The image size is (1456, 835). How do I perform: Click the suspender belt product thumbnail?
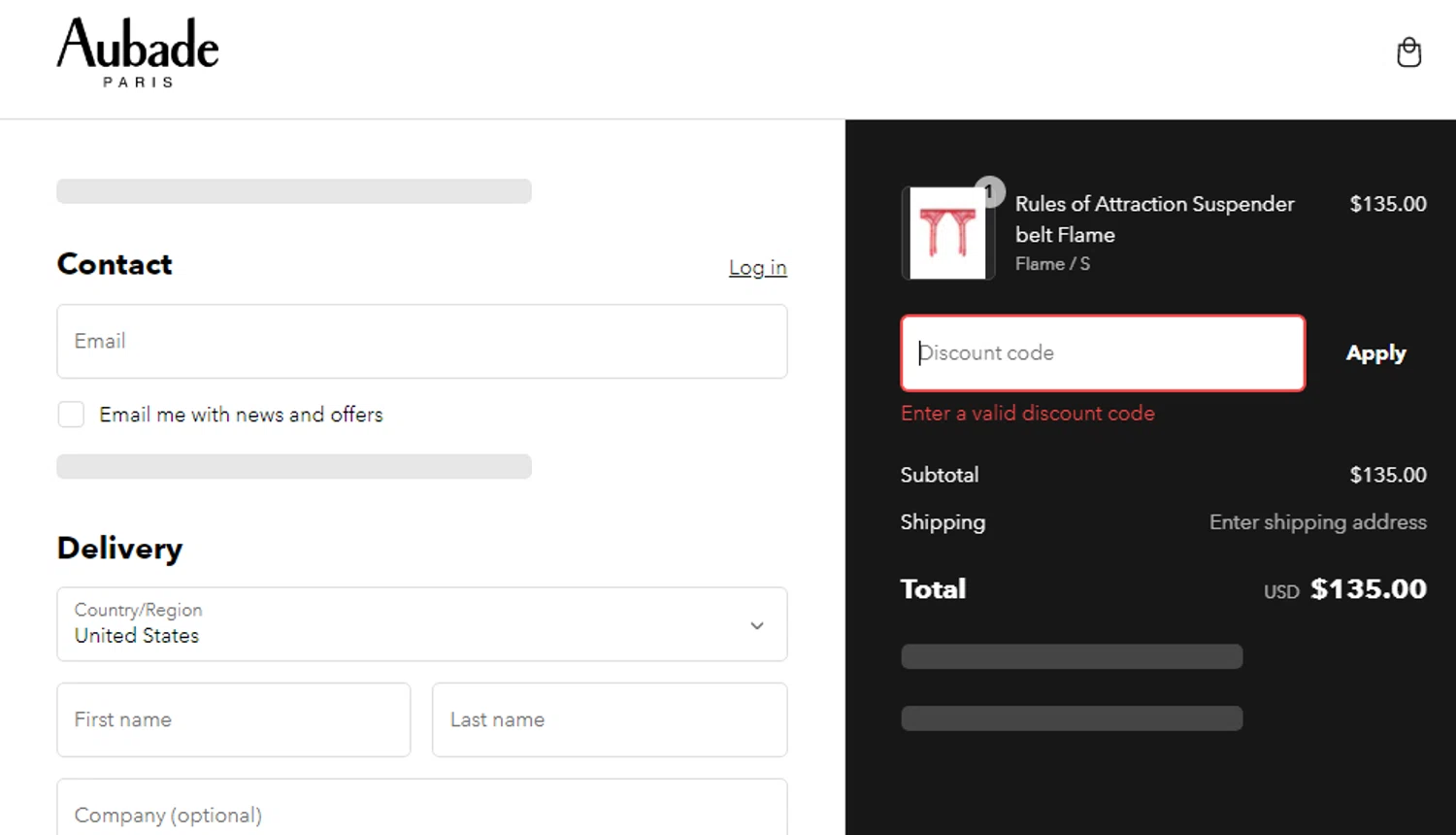pyautogui.click(x=947, y=233)
